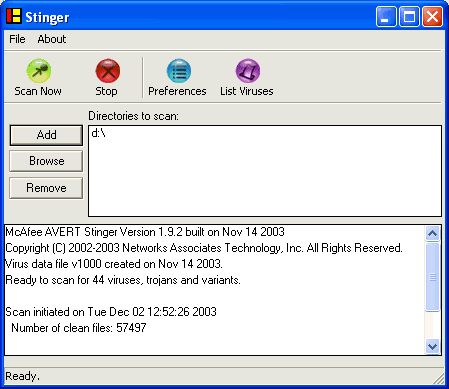Click the Scan Now text label
The height and width of the screenshot is (389, 449).
tap(38, 91)
